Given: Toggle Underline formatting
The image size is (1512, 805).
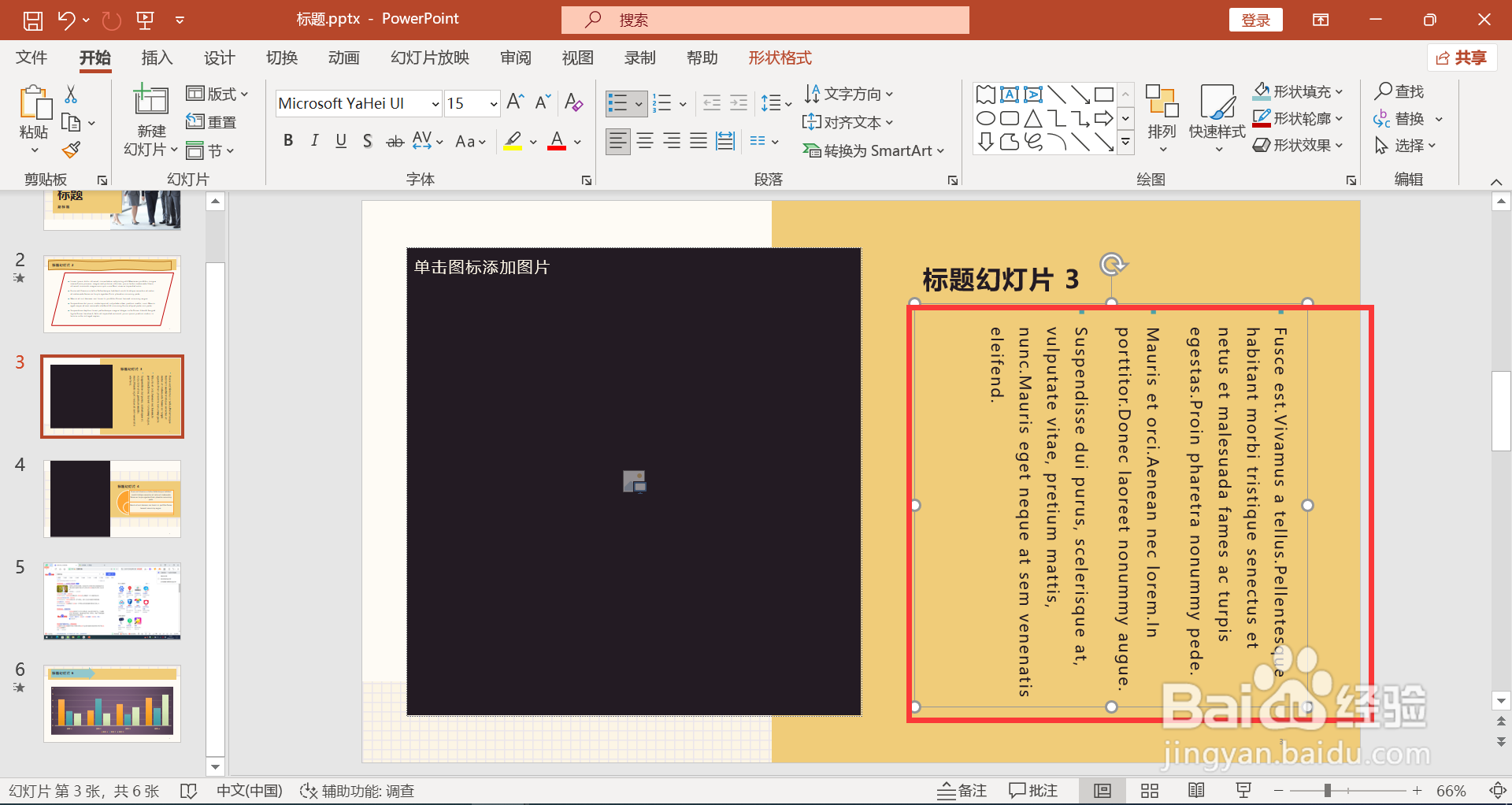Looking at the screenshot, I should [341, 141].
